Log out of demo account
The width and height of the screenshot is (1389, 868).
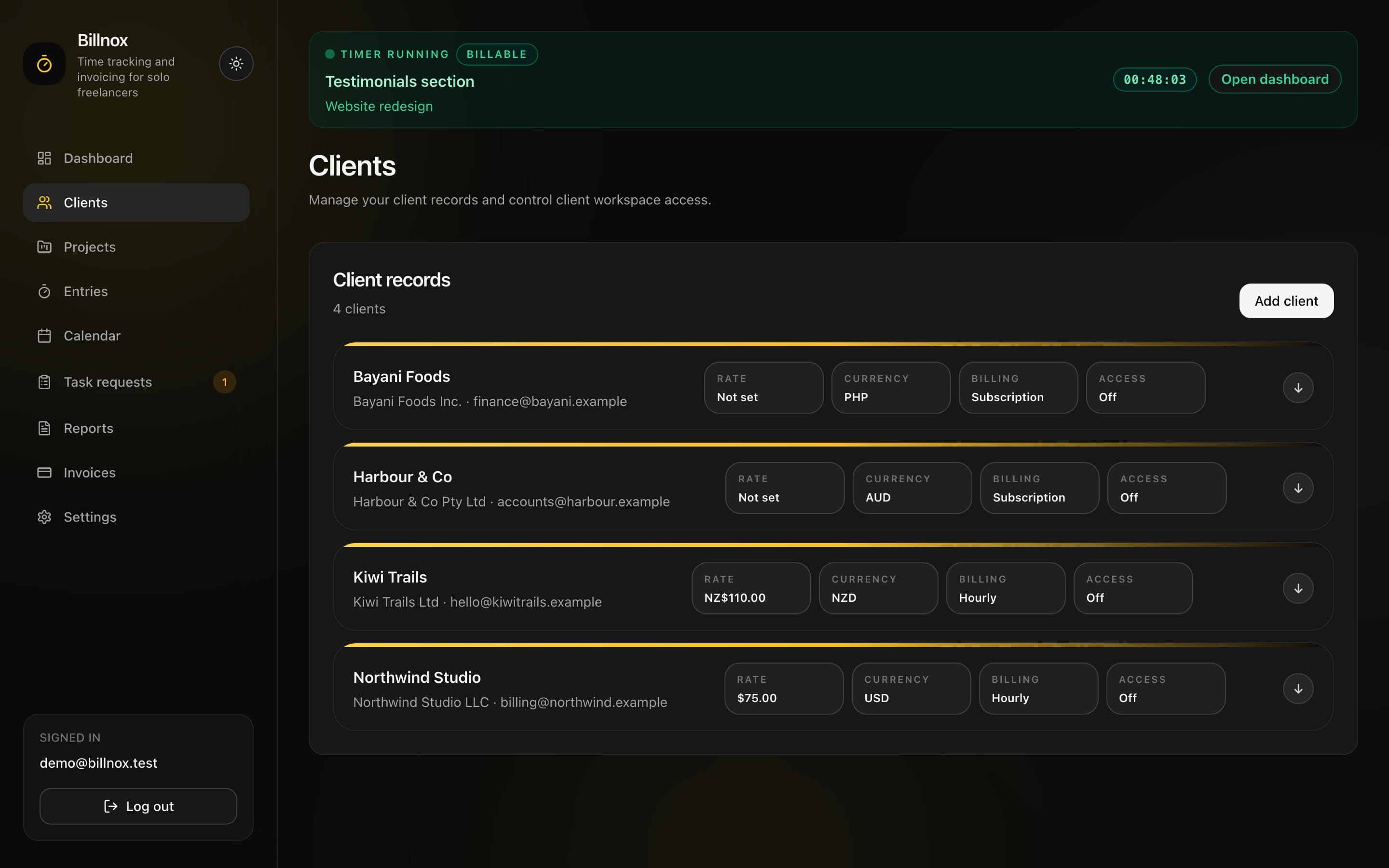pos(138,806)
